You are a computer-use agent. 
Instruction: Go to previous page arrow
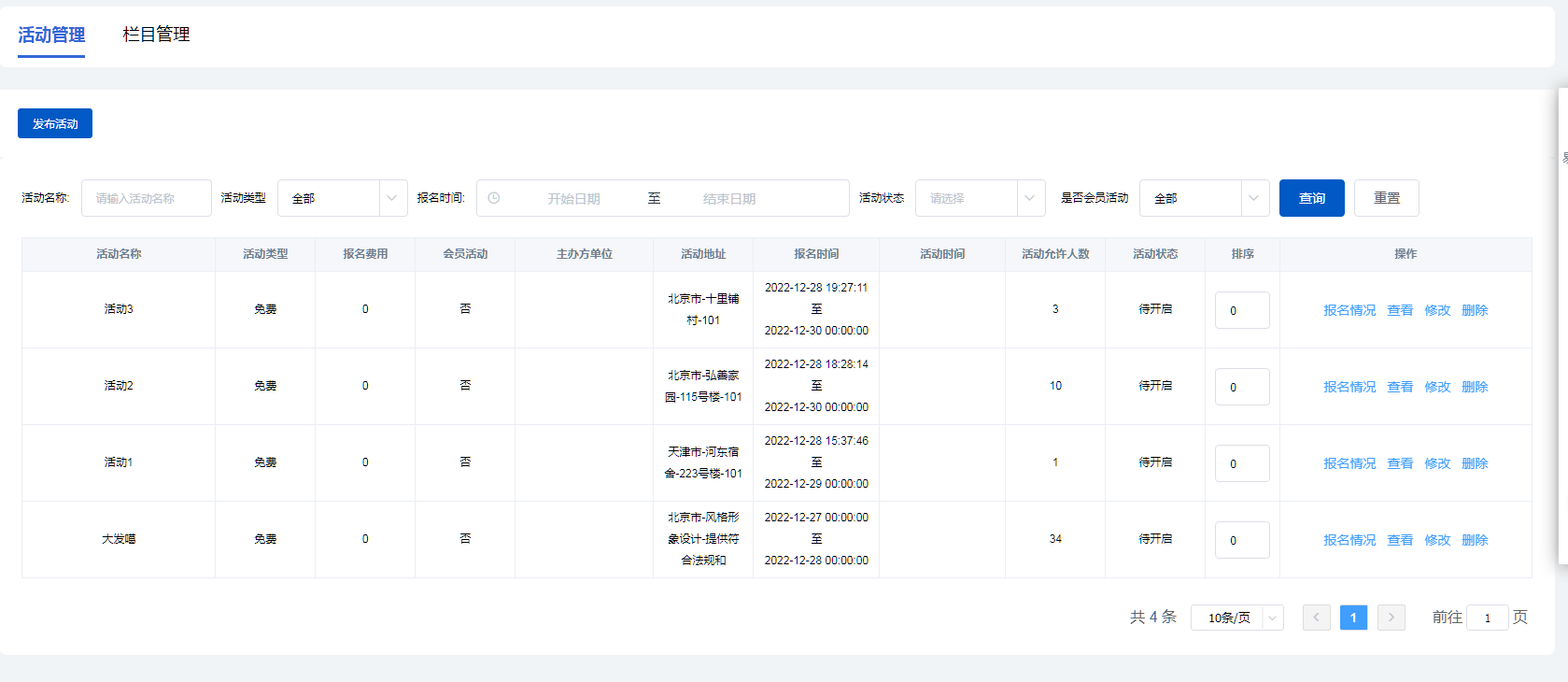(1317, 618)
